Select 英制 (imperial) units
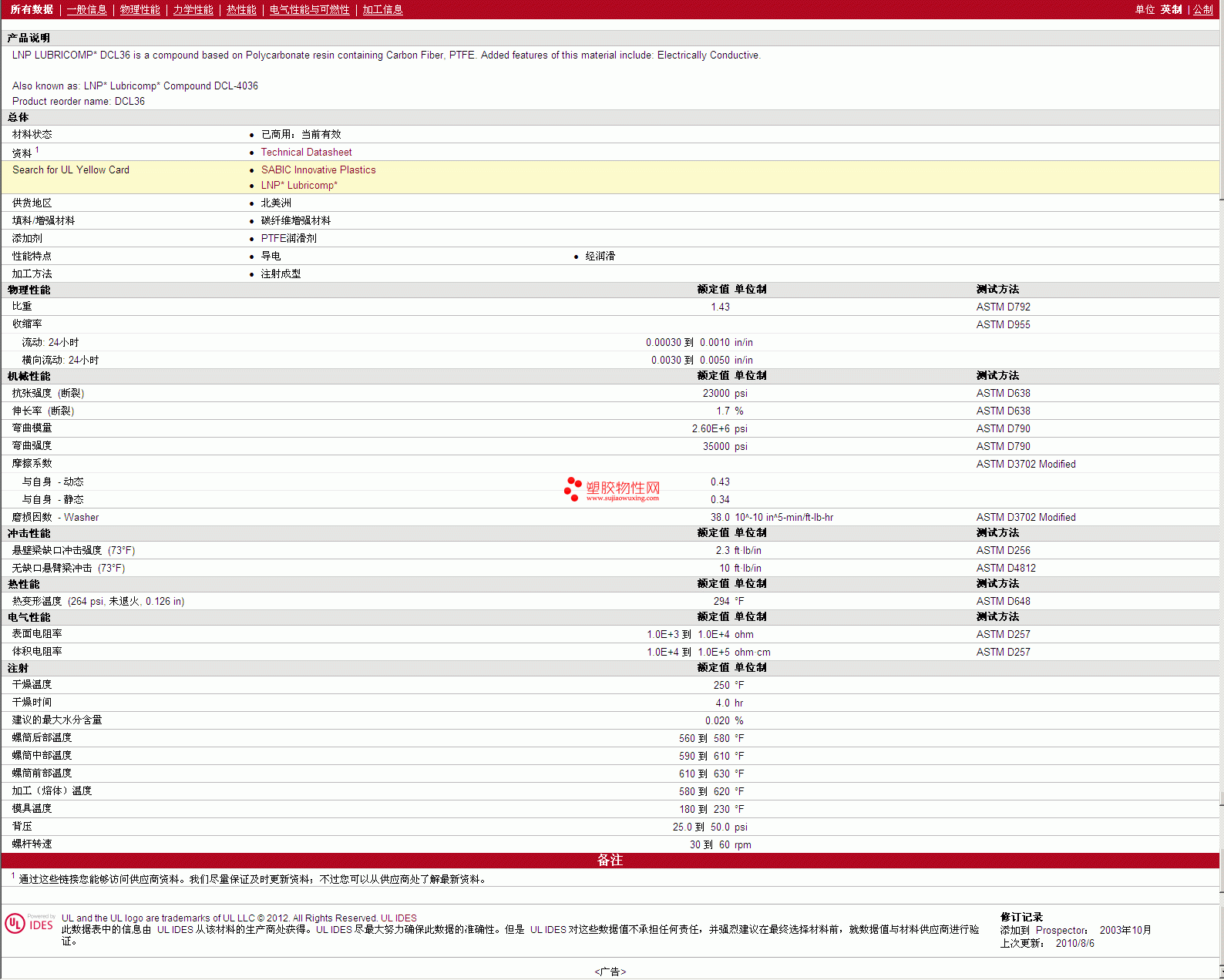The image size is (1224, 980). click(1171, 9)
